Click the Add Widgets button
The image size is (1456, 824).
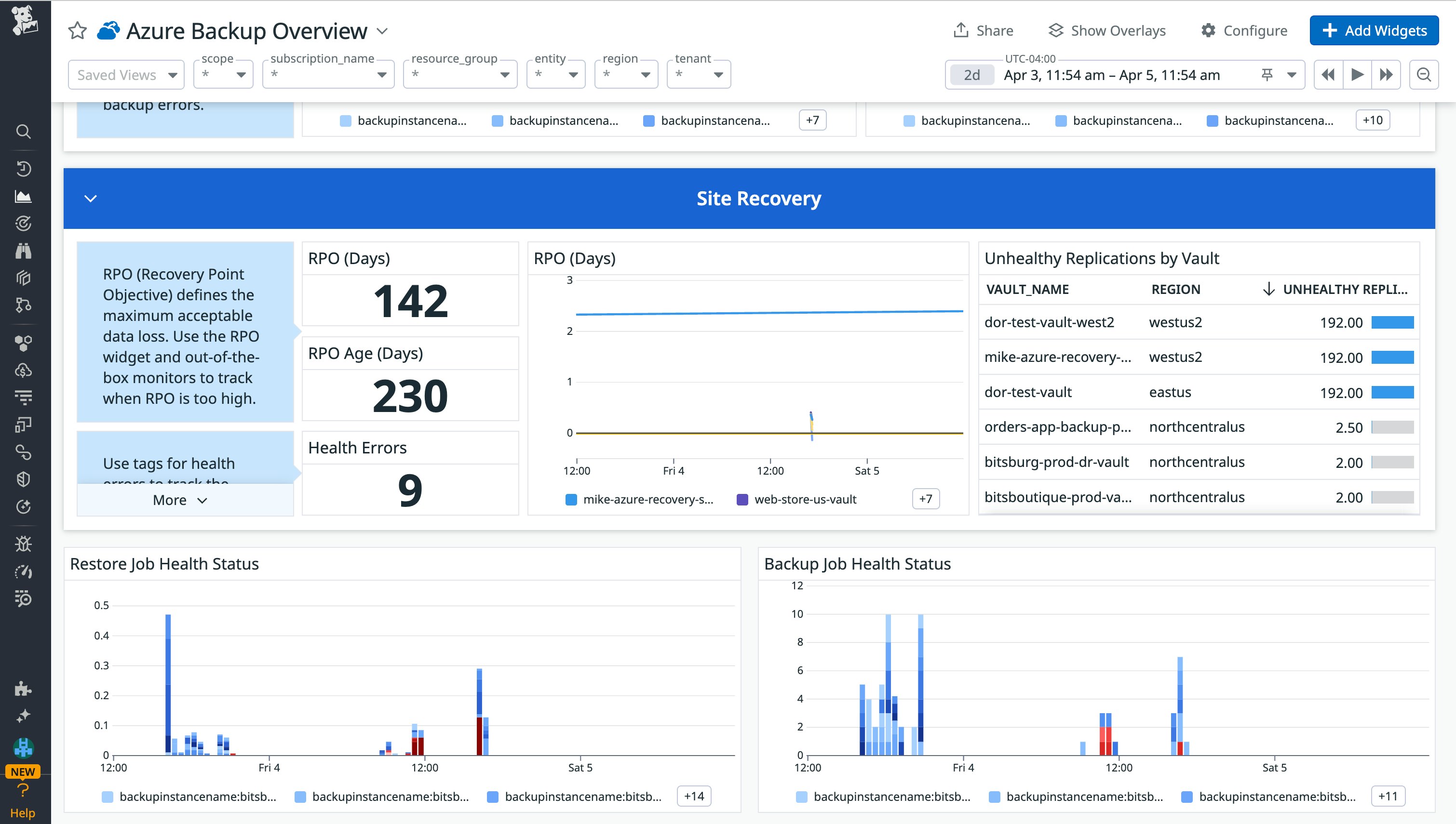[1374, 30]
